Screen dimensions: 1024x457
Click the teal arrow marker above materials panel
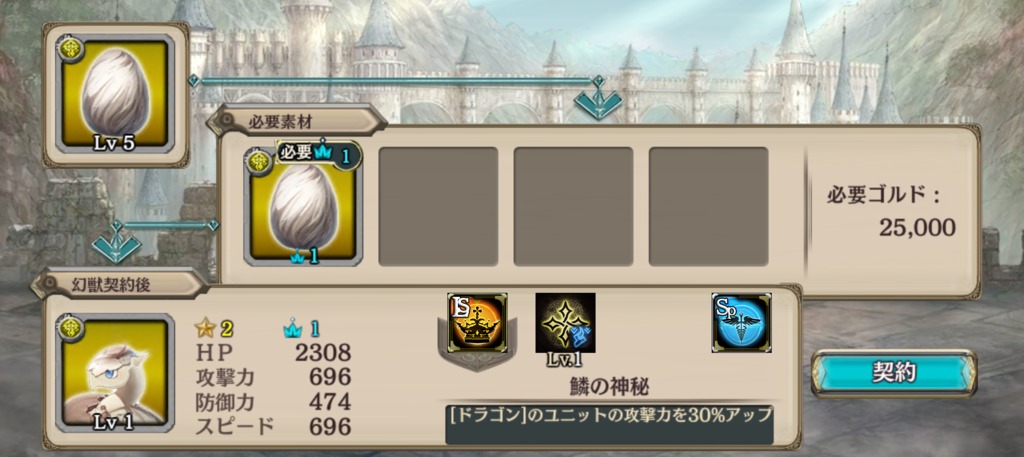pos(598,100)
